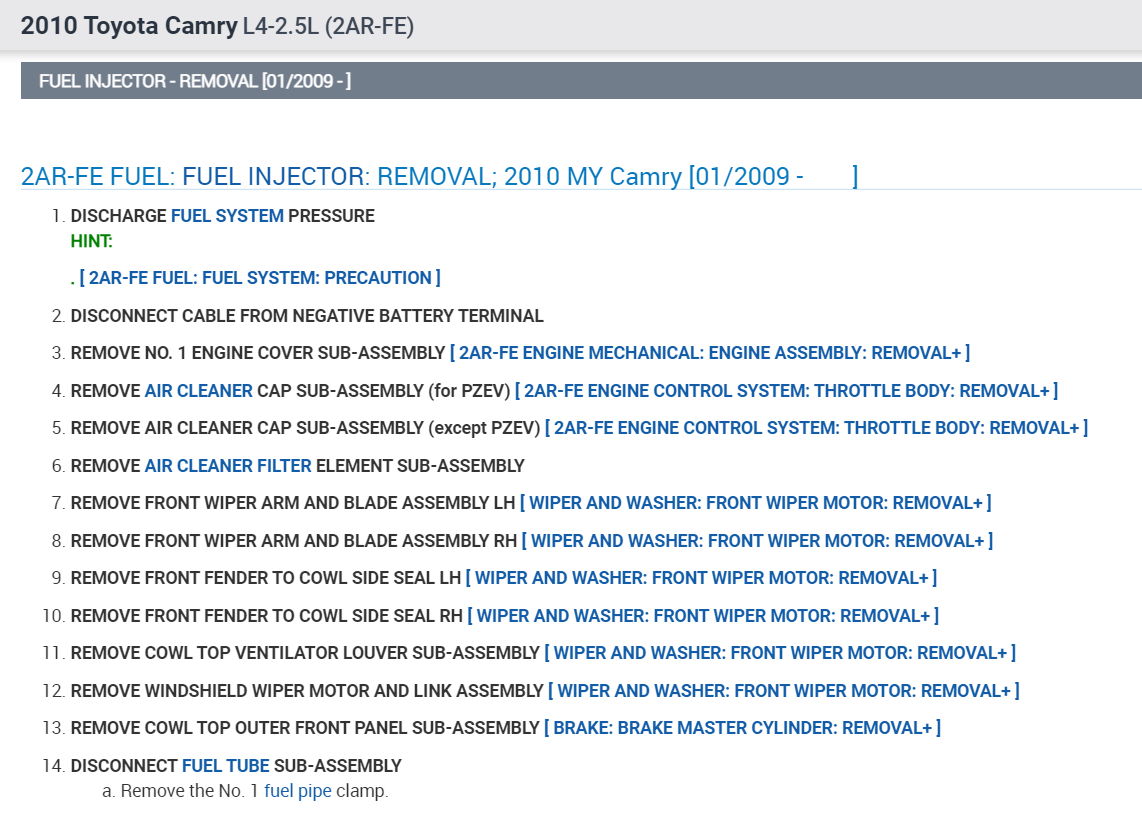The image size is (1142, 827).
Task: Open ENGINE ASSEMBLY: REMOVAL link in step 3
Action: tap(710, 353)
